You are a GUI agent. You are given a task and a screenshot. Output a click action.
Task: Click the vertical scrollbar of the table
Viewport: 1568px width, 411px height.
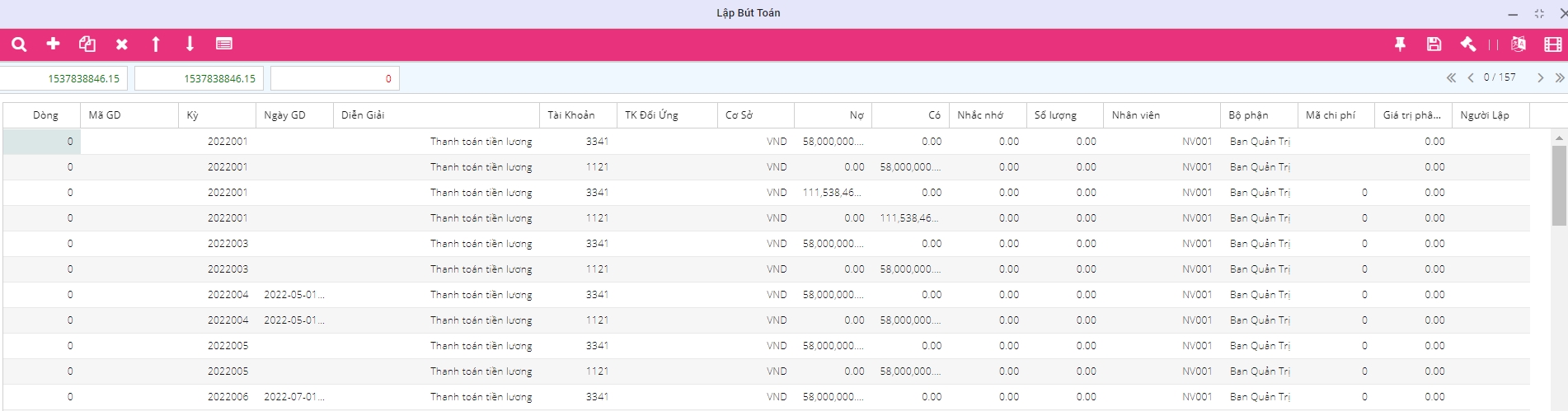click(x=1558, y=185)
